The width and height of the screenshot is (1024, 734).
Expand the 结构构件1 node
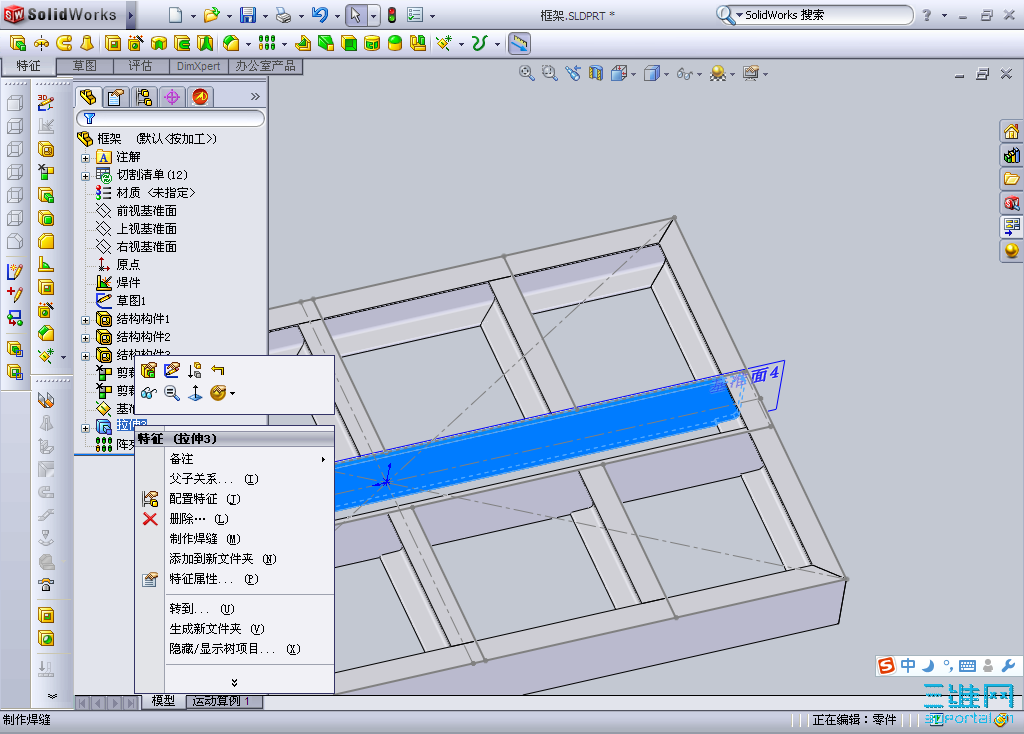(86, 320)
